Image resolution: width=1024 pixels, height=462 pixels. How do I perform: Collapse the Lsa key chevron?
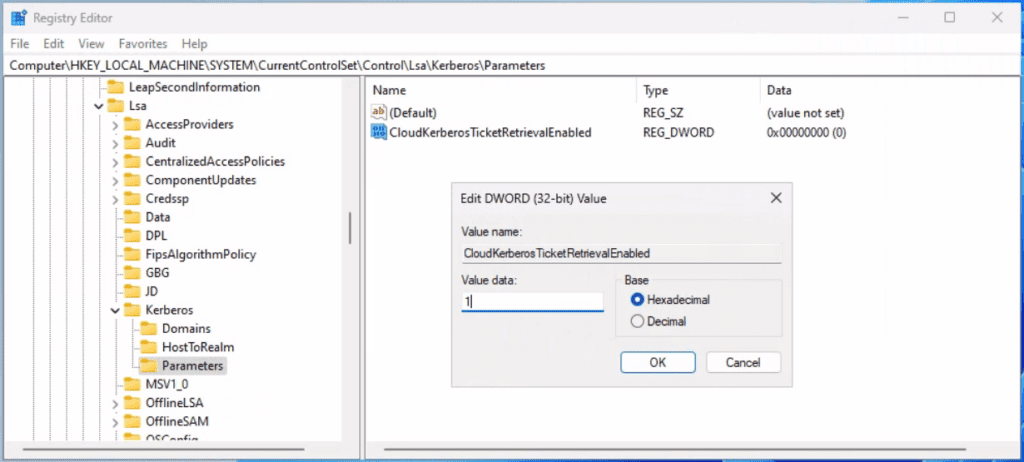(x=99, y=106)
